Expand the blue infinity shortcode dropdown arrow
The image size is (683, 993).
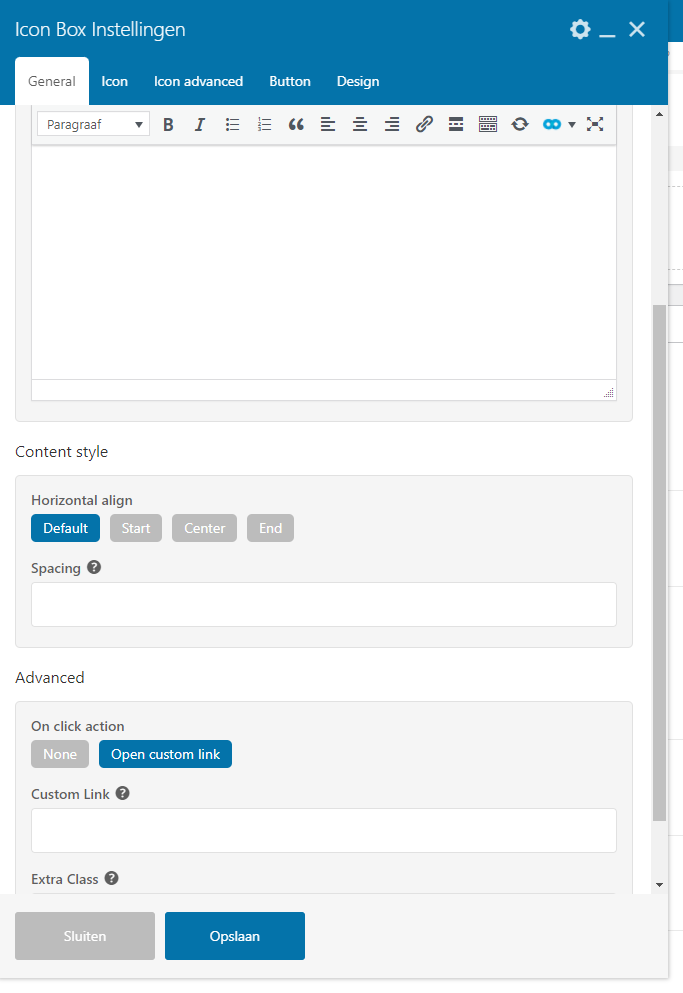point(572,125)
